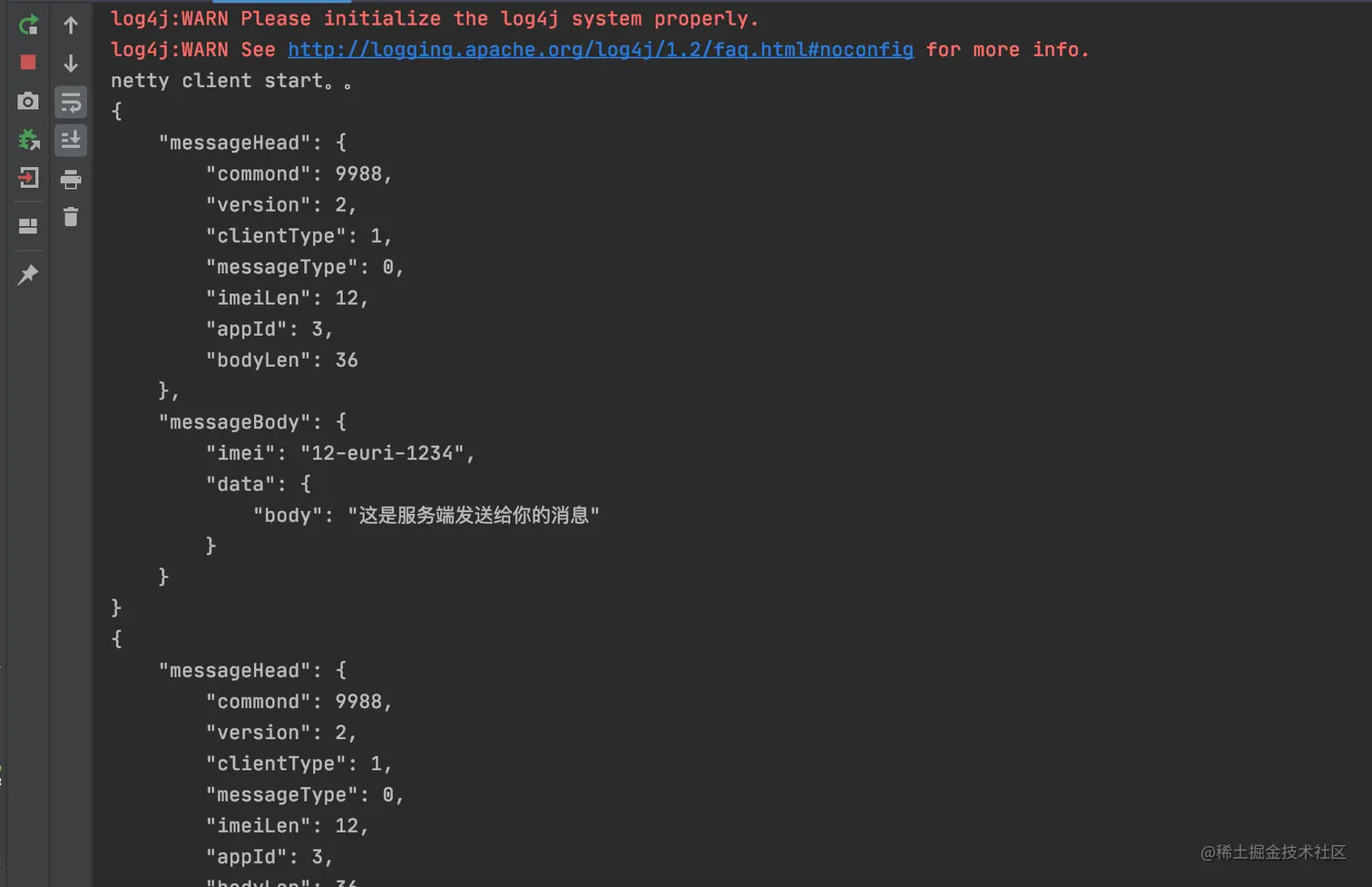Pin the run tab with pin icon
Image resolution: width=1372 pixels, height=887 pixels.
(28, 274)
